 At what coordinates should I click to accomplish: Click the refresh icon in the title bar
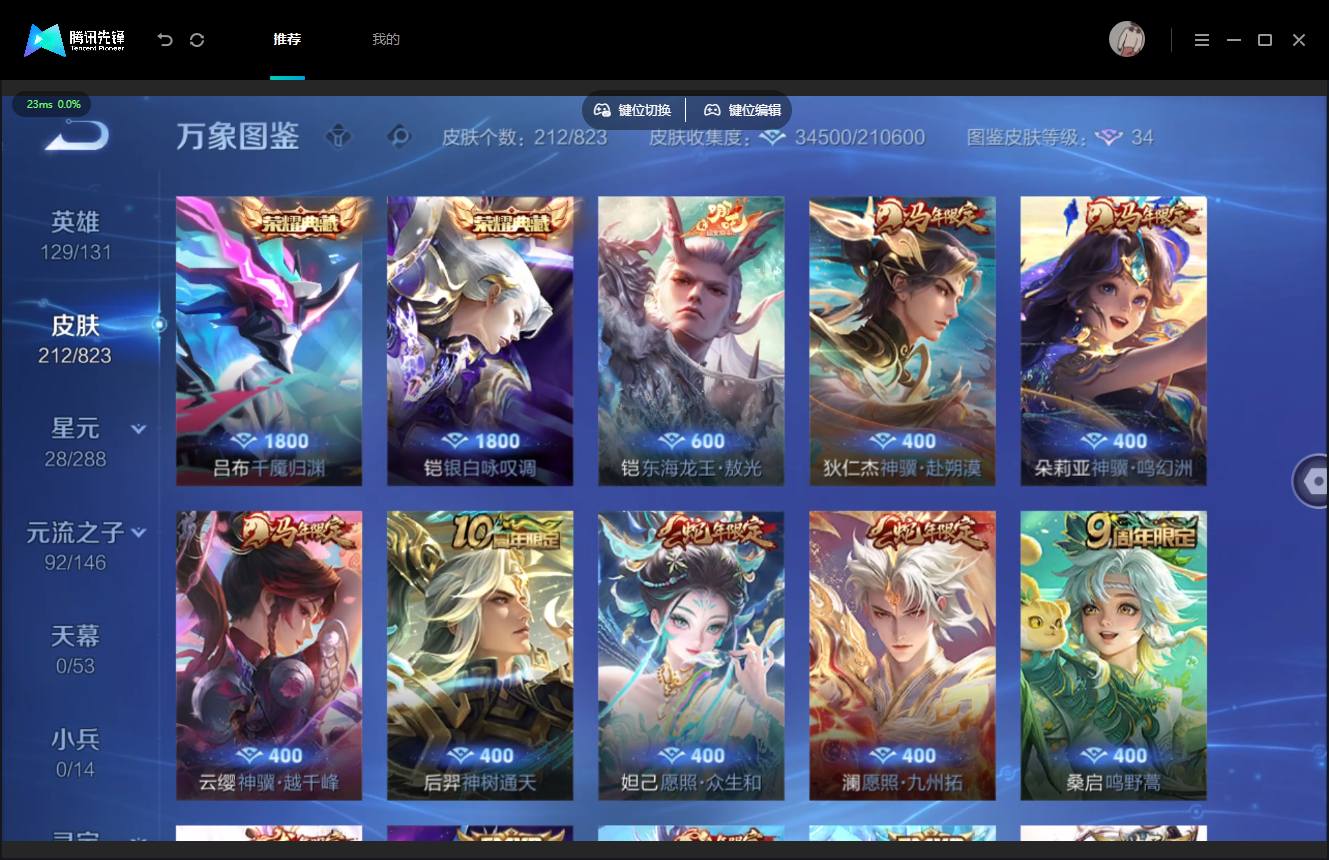pyautogui.click(x=197, y=40)
